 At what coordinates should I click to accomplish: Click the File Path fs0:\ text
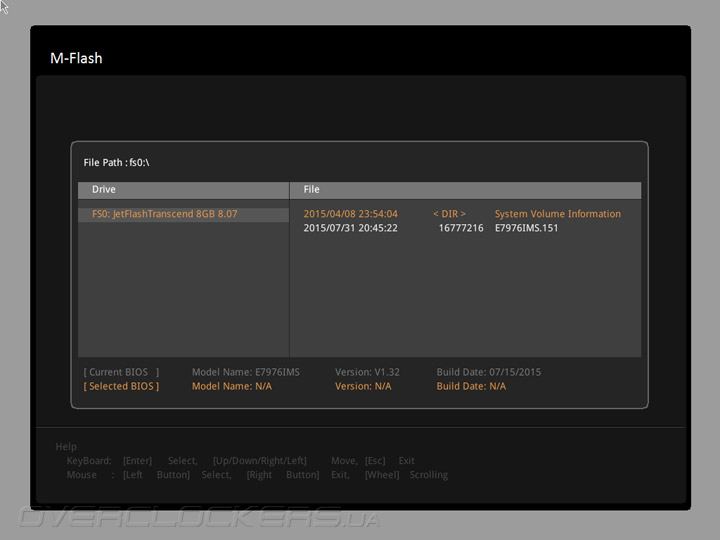click(x=117, y=163)
